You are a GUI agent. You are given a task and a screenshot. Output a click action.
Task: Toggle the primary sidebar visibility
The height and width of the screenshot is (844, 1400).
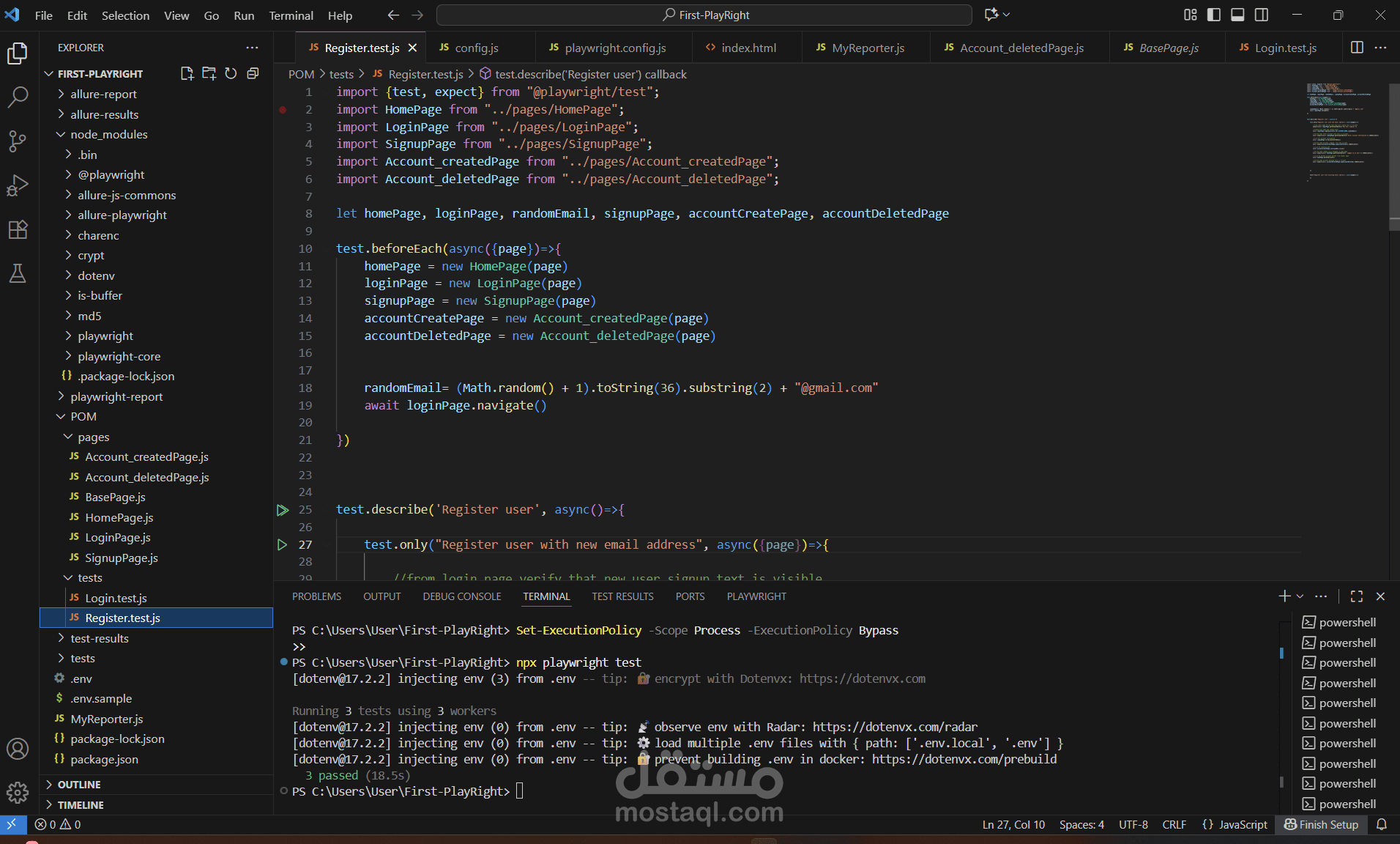[x=1214, y=15]
